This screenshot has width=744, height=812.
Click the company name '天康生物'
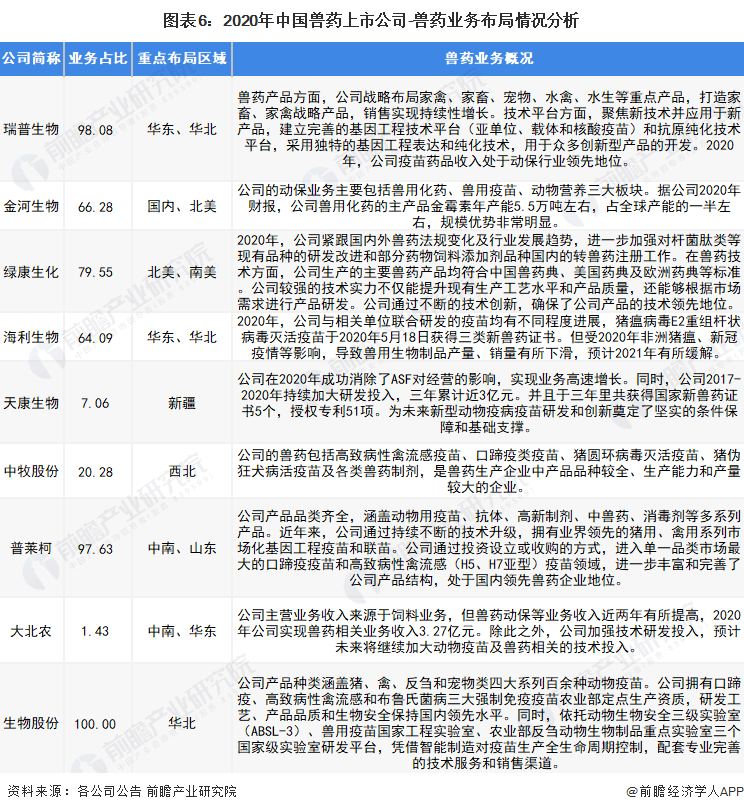(32, 403)
